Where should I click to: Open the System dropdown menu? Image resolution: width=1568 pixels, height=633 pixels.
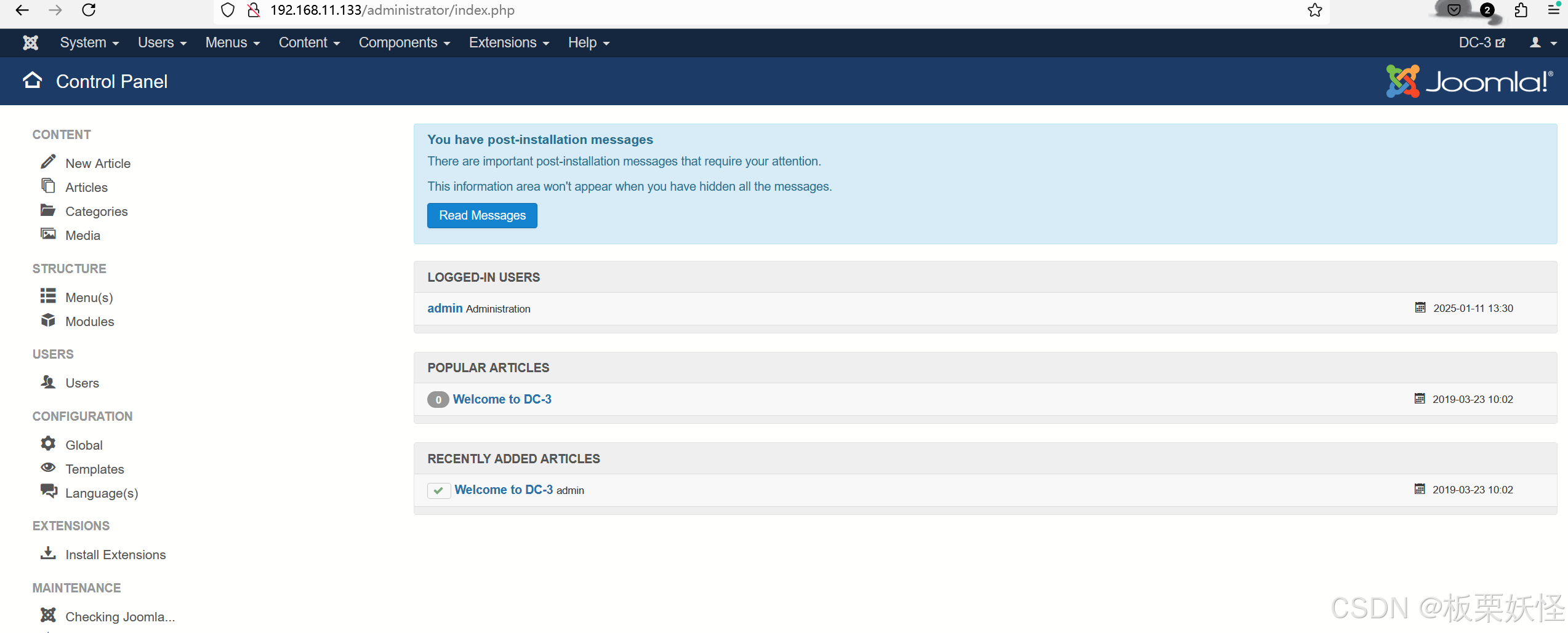click(89, 42)
